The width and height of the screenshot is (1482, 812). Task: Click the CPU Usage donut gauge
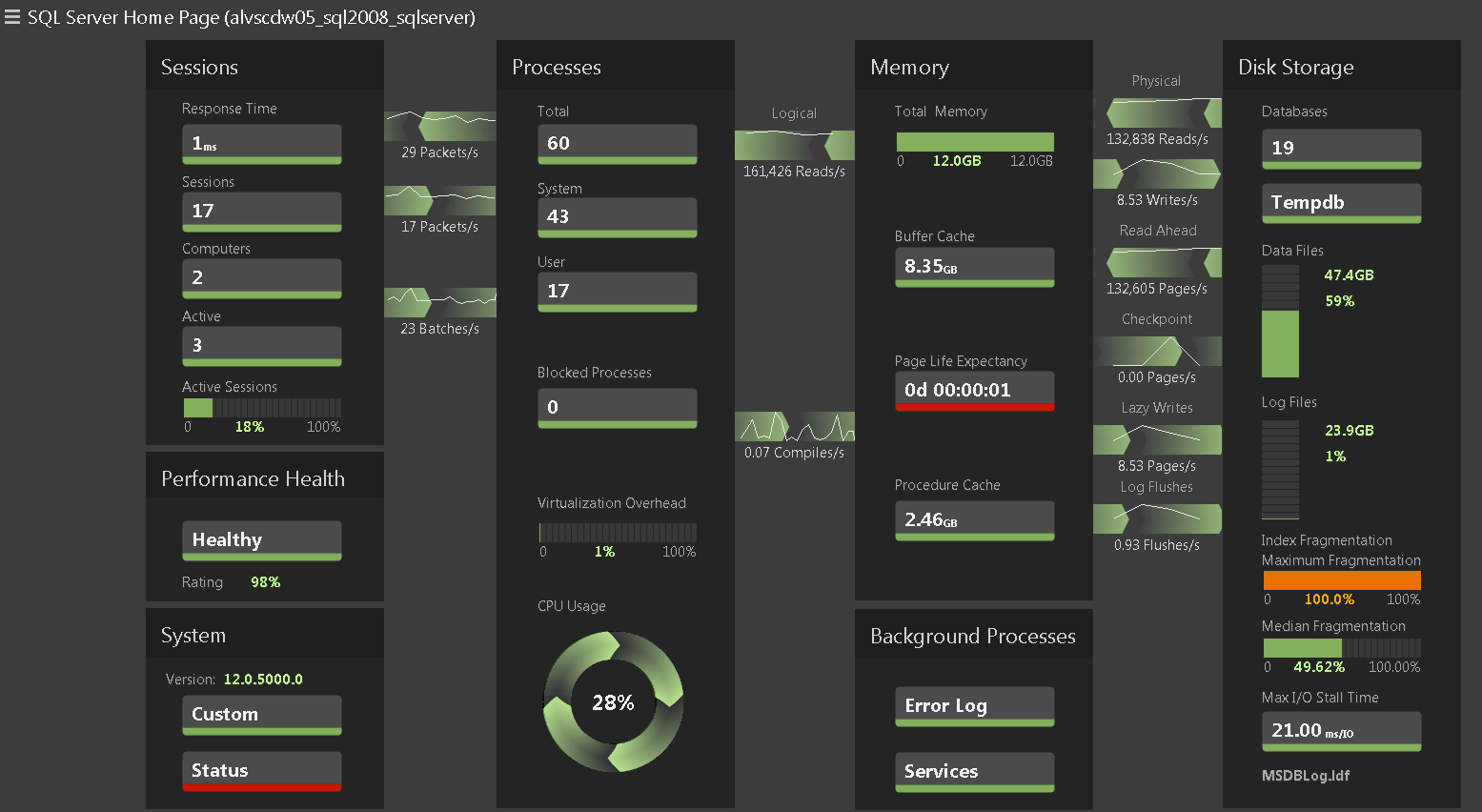[613, 702]
